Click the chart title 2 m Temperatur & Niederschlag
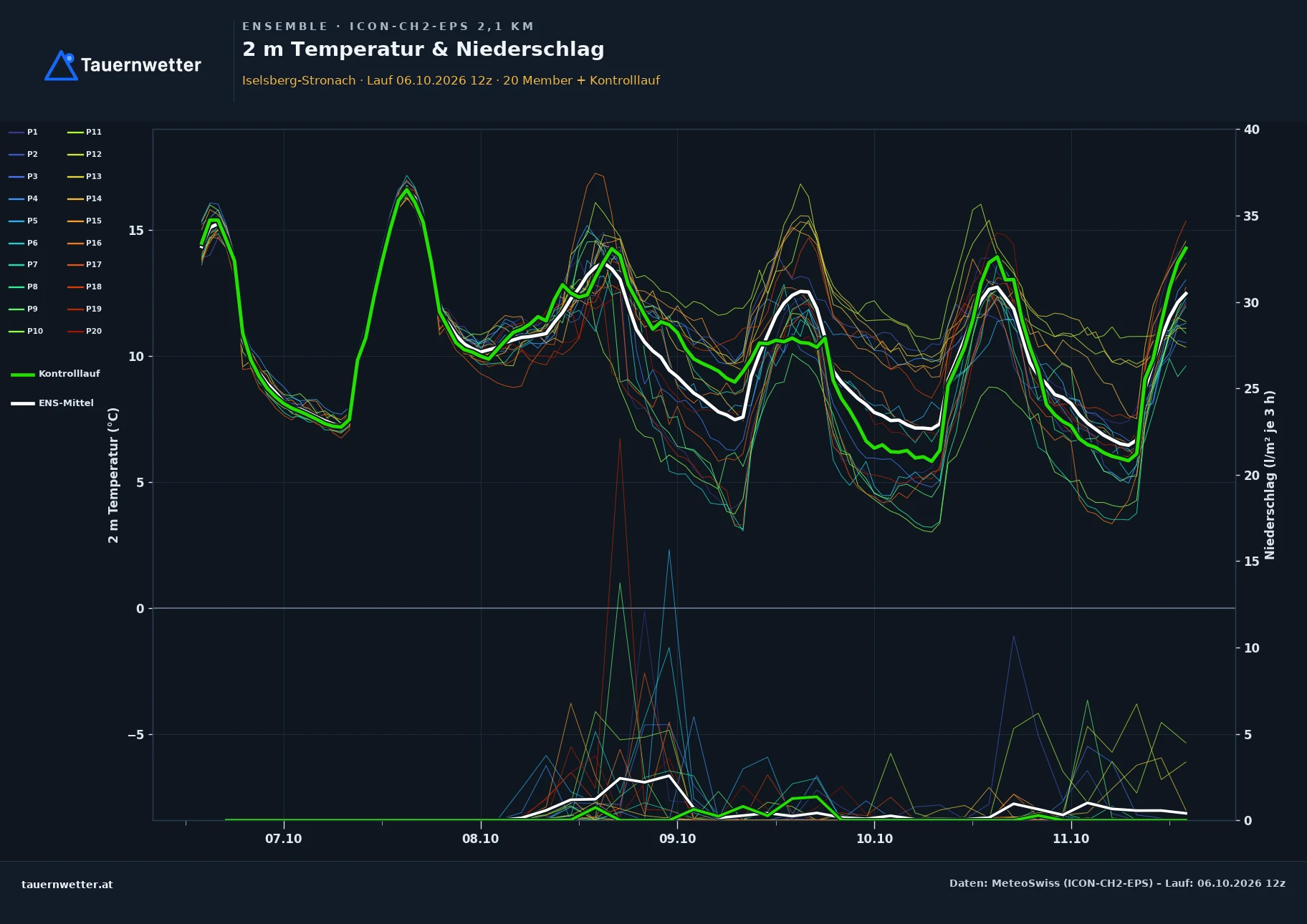Screen dimensions: 1307x924 (423, 49)
